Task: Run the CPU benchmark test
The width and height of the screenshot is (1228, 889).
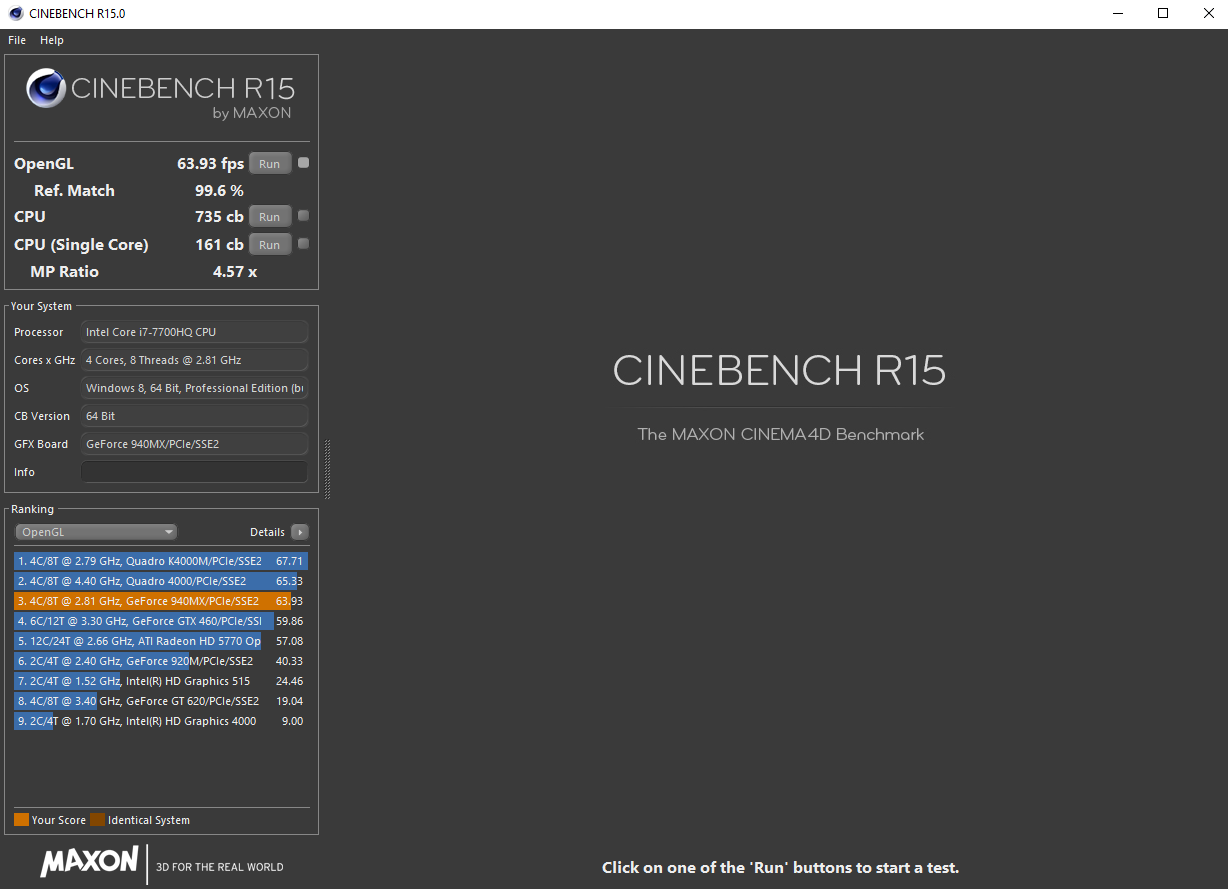Action: point(270,216)
